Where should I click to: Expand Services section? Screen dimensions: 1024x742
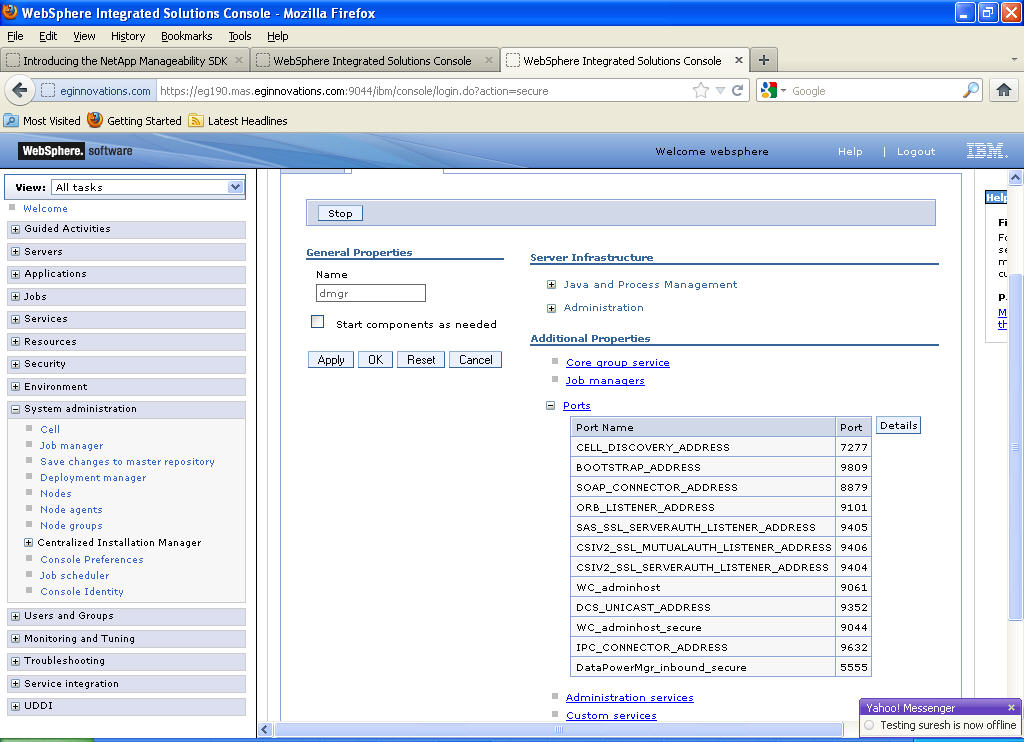pos(16,319)
